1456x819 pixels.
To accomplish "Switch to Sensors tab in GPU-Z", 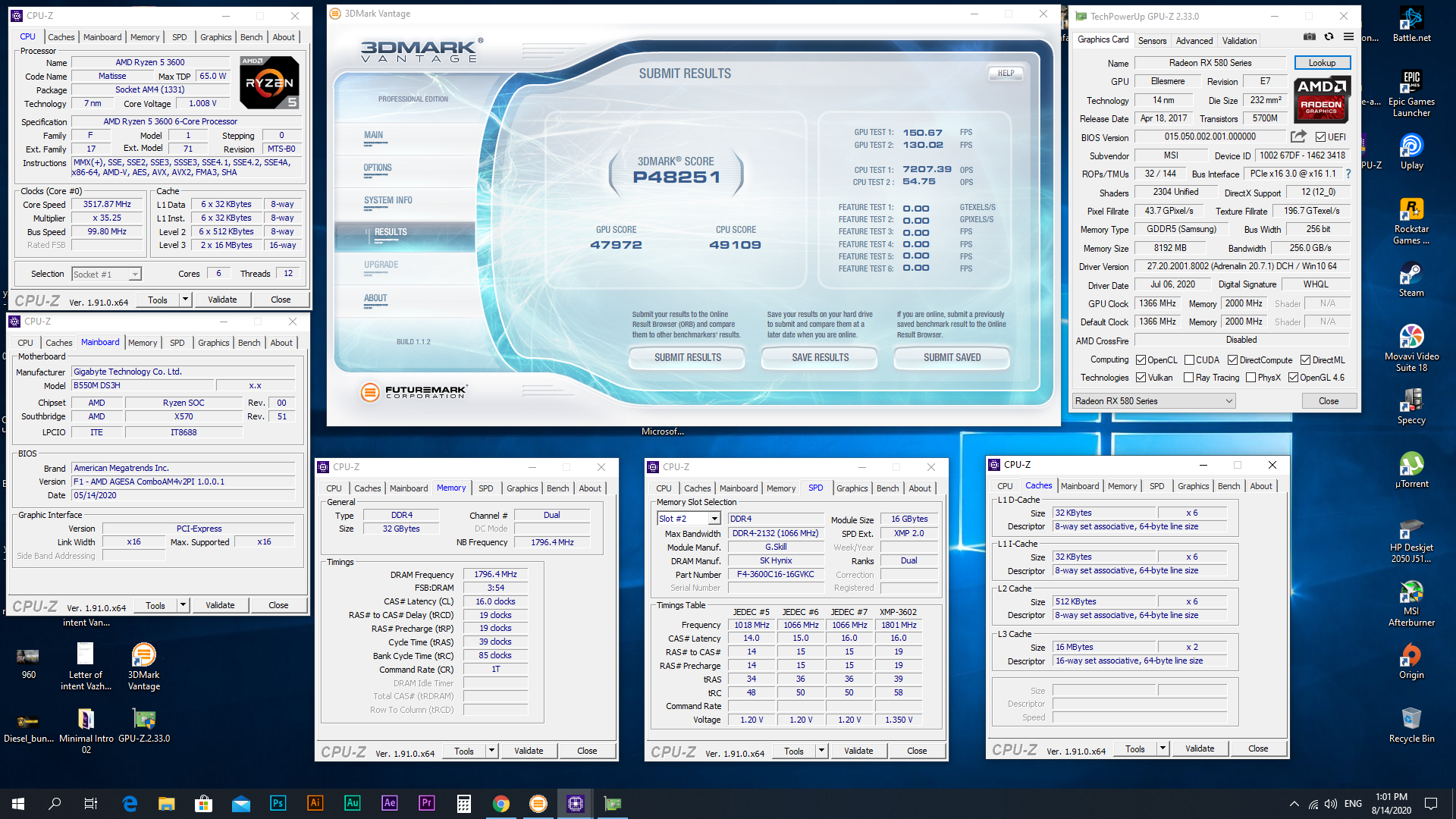I will pyautogui.click(x=1152, y=41).
